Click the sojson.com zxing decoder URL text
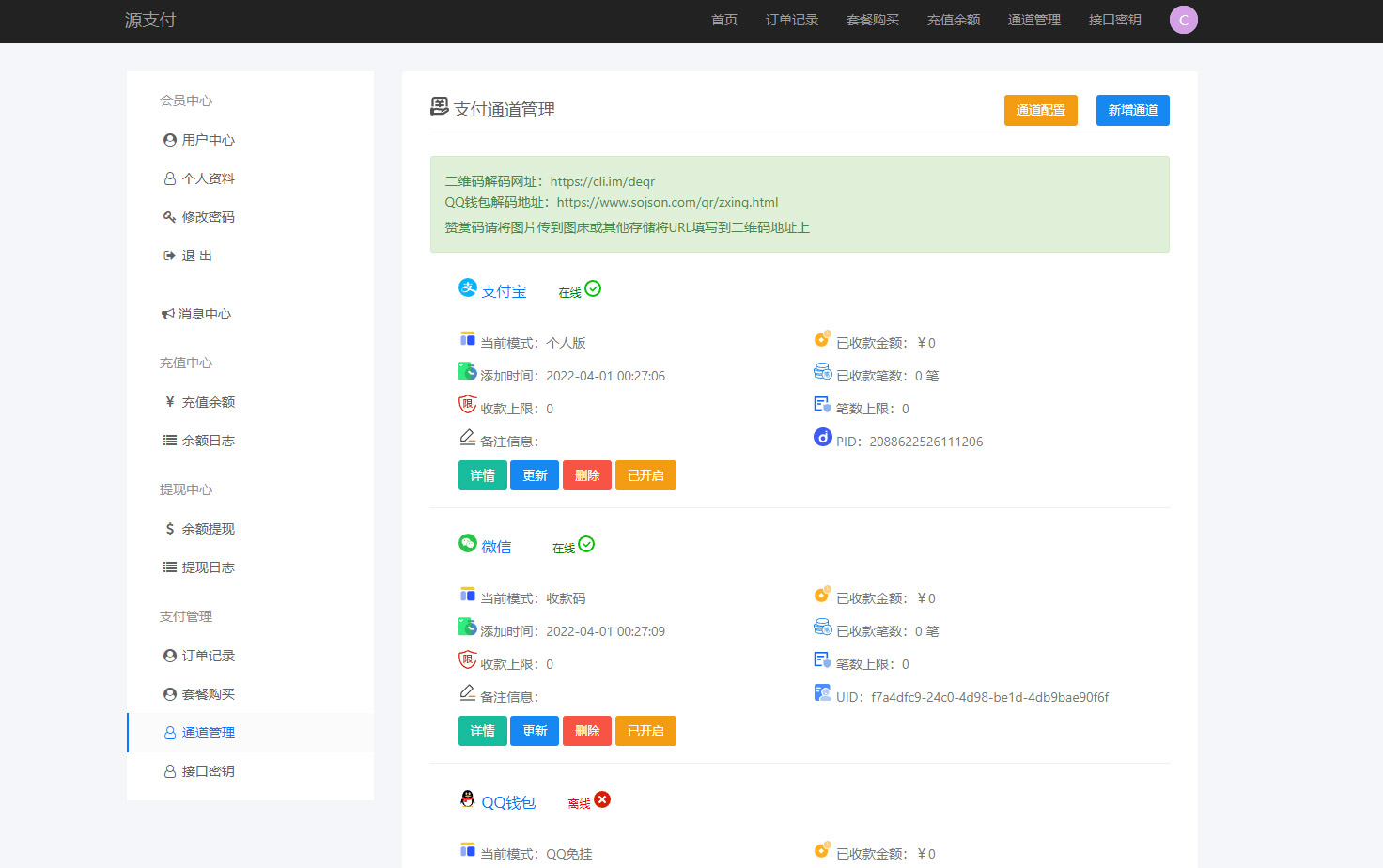 667,202
